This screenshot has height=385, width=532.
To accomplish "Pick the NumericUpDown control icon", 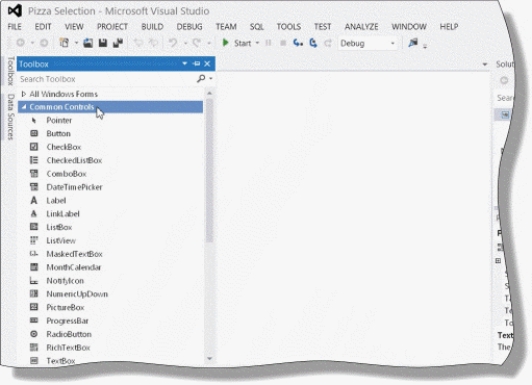I will (x=34, y=294).
